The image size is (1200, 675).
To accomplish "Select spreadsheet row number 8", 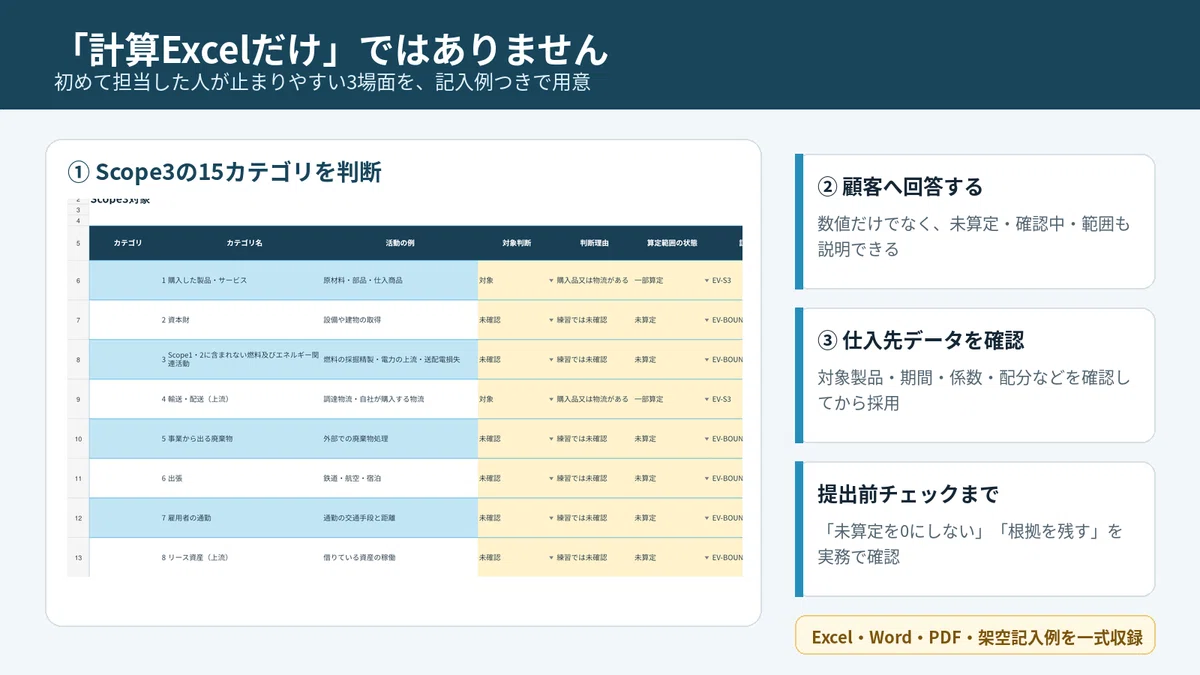I will pyautogui.click(x=78, y=359).
